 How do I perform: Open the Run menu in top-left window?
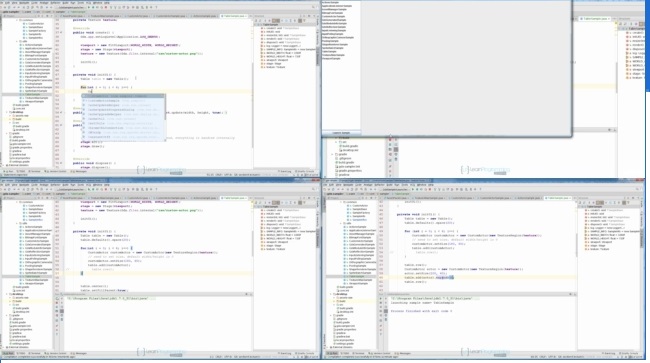click(73, 2)
